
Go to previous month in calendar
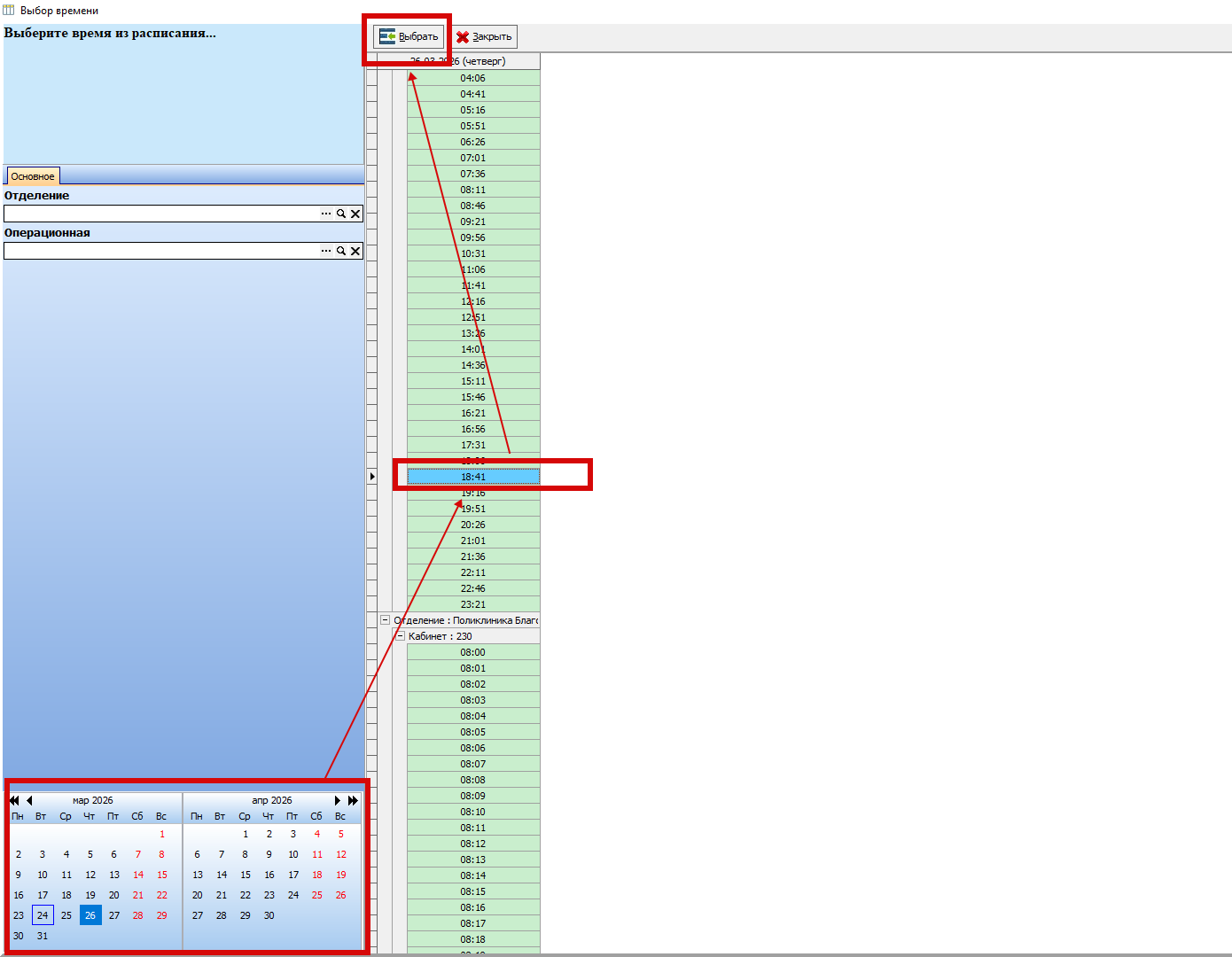29,800
